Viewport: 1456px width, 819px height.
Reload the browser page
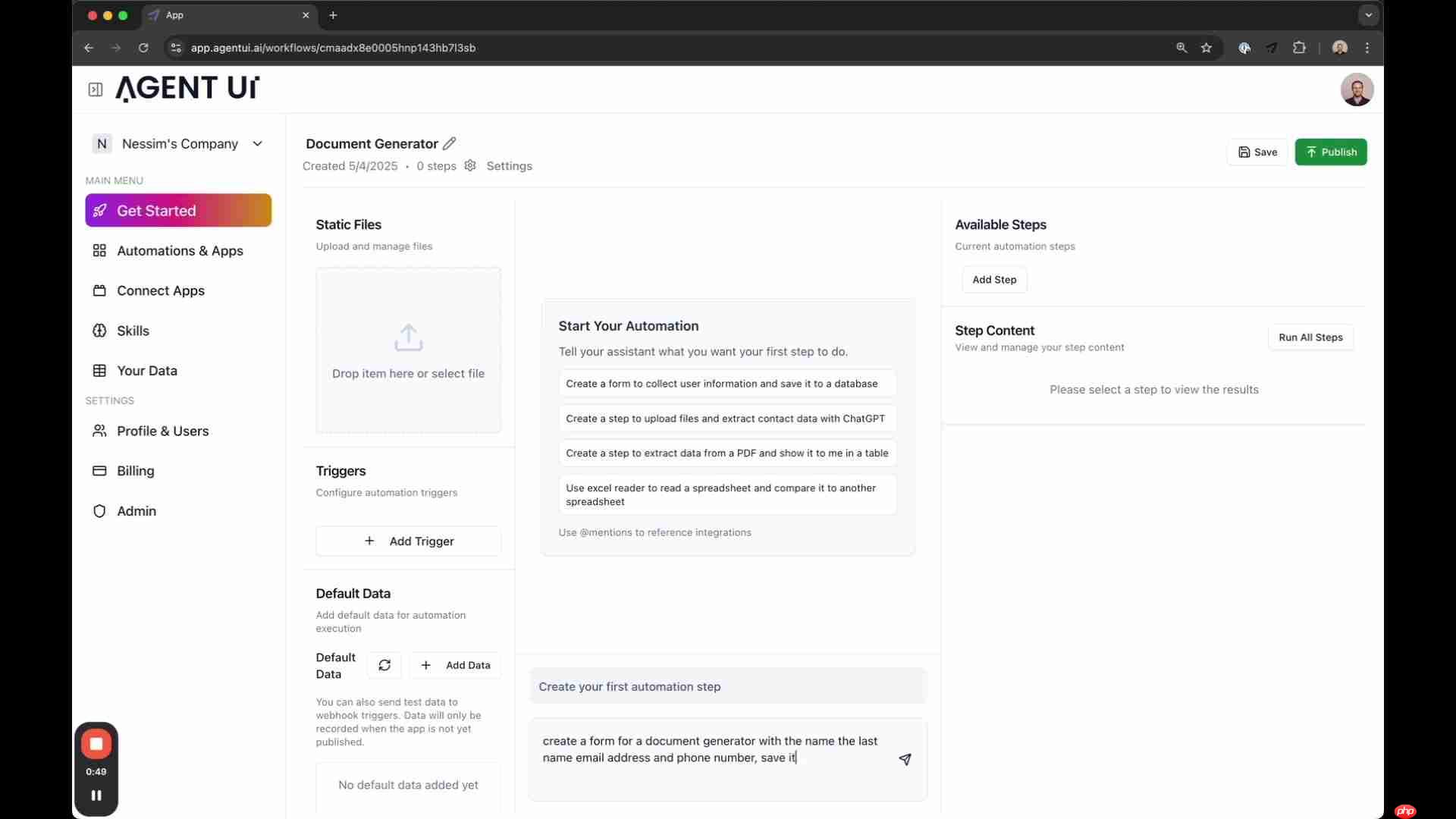pos(143,48)
